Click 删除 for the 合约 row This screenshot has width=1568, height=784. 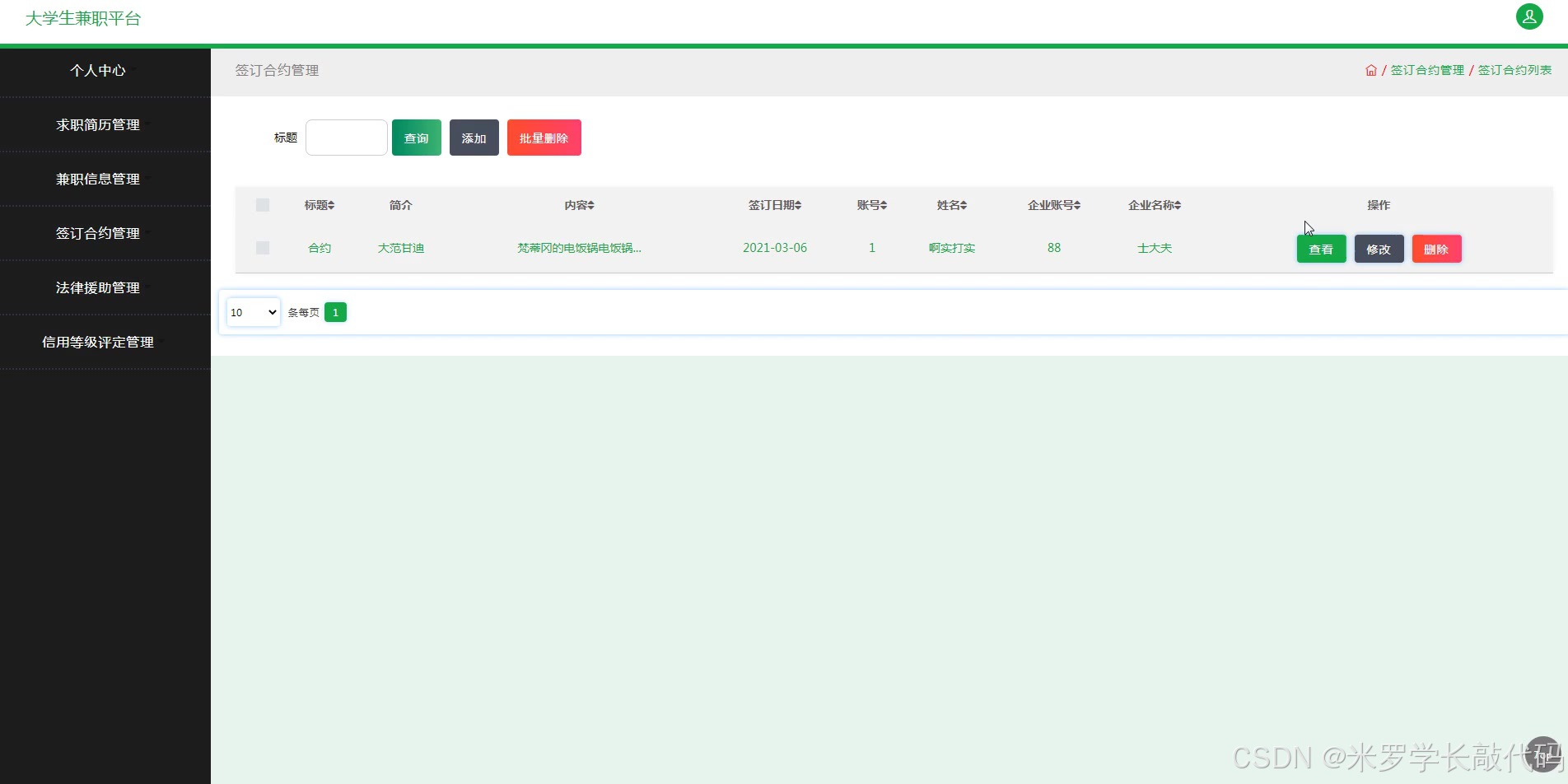tap(1436, 249)
